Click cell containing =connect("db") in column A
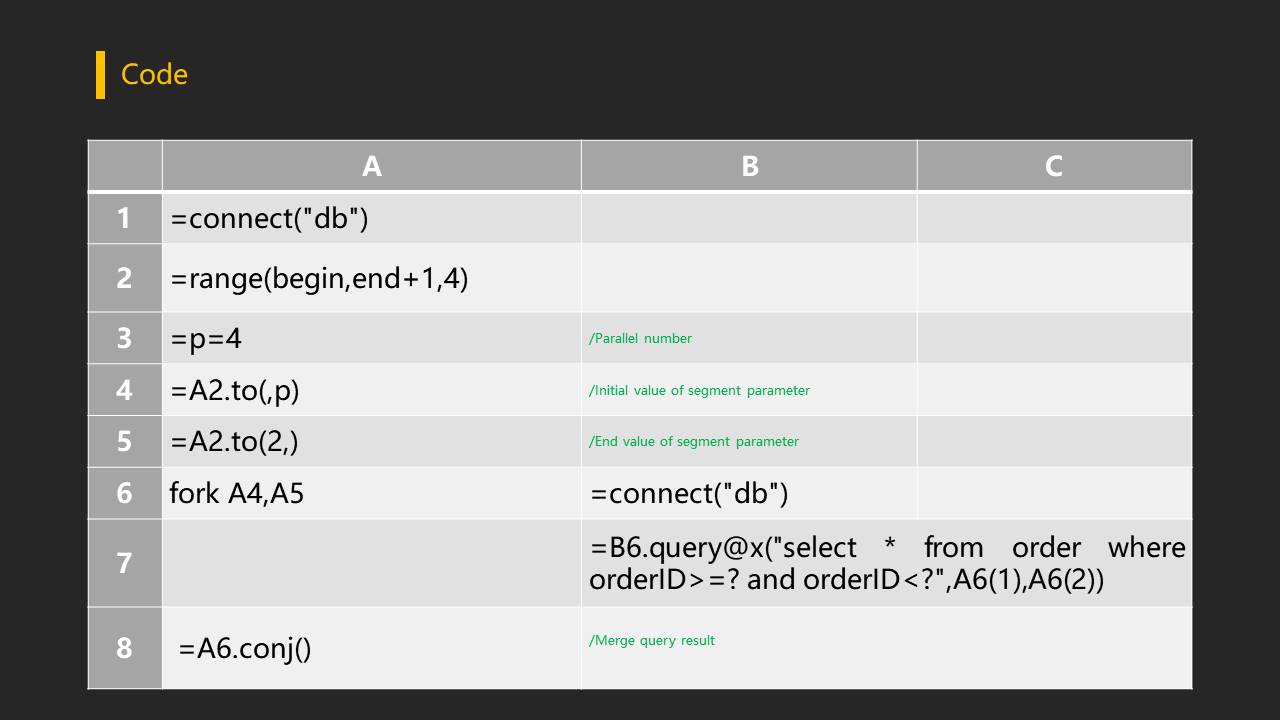 pyautogui.click(x=269, y=218)
